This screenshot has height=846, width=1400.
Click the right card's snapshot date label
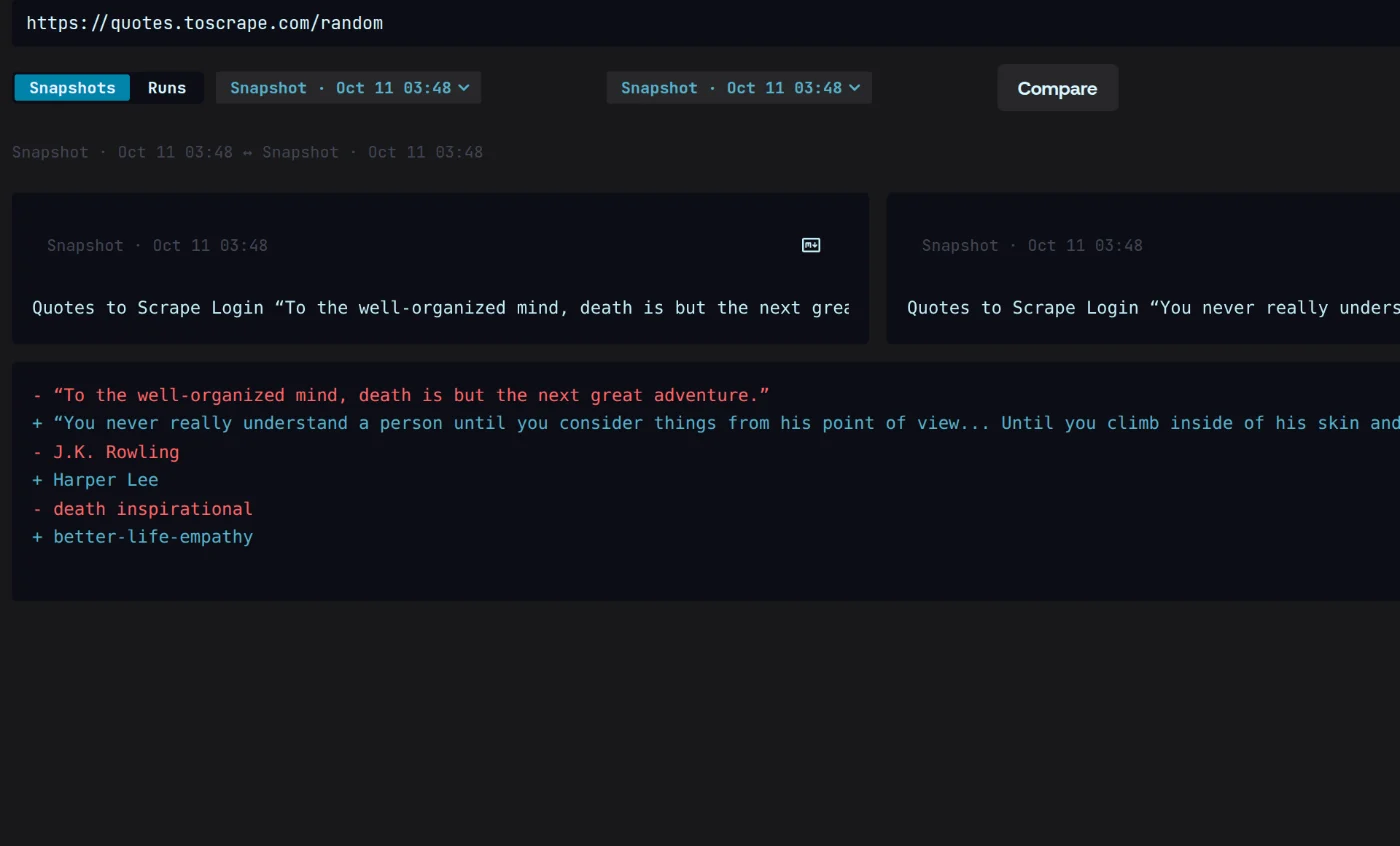(1032, 245)
